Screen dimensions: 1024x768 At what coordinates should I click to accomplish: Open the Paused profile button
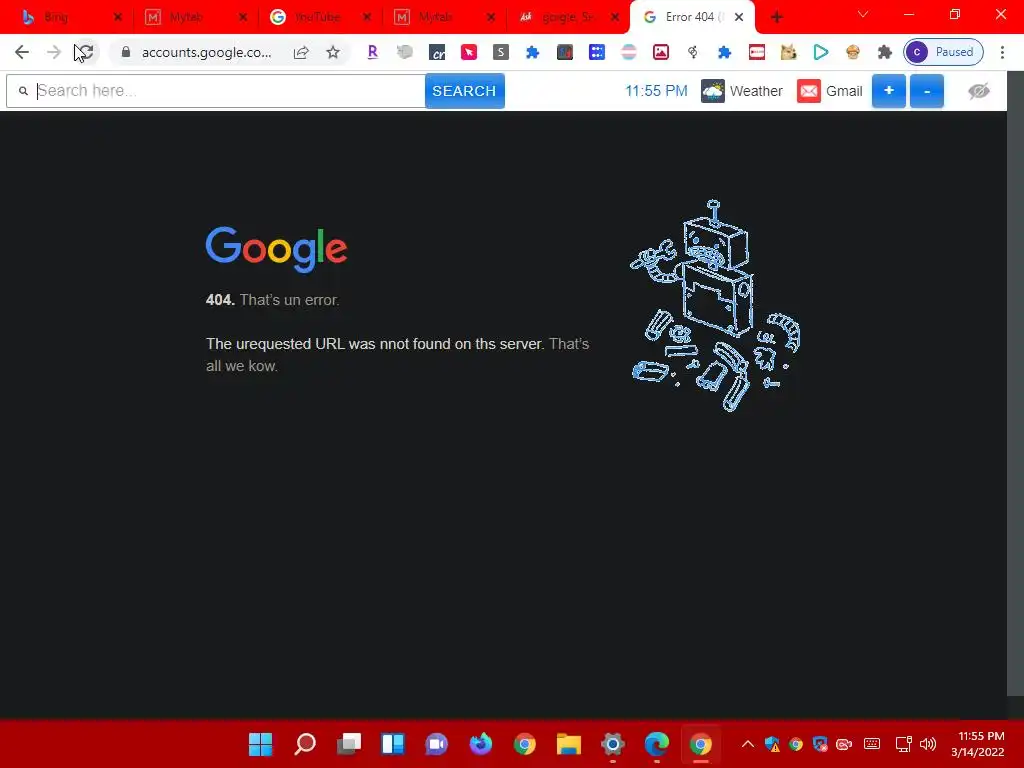944,52
